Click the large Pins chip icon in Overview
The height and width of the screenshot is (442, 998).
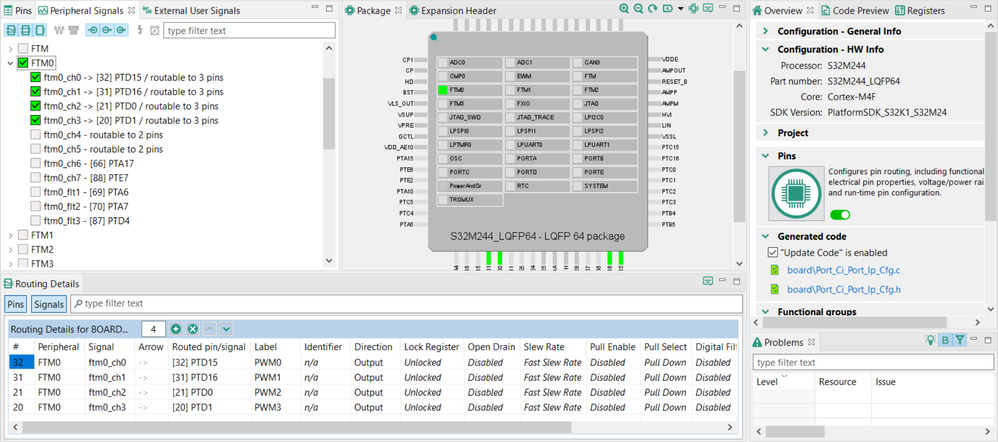[794, 193]
